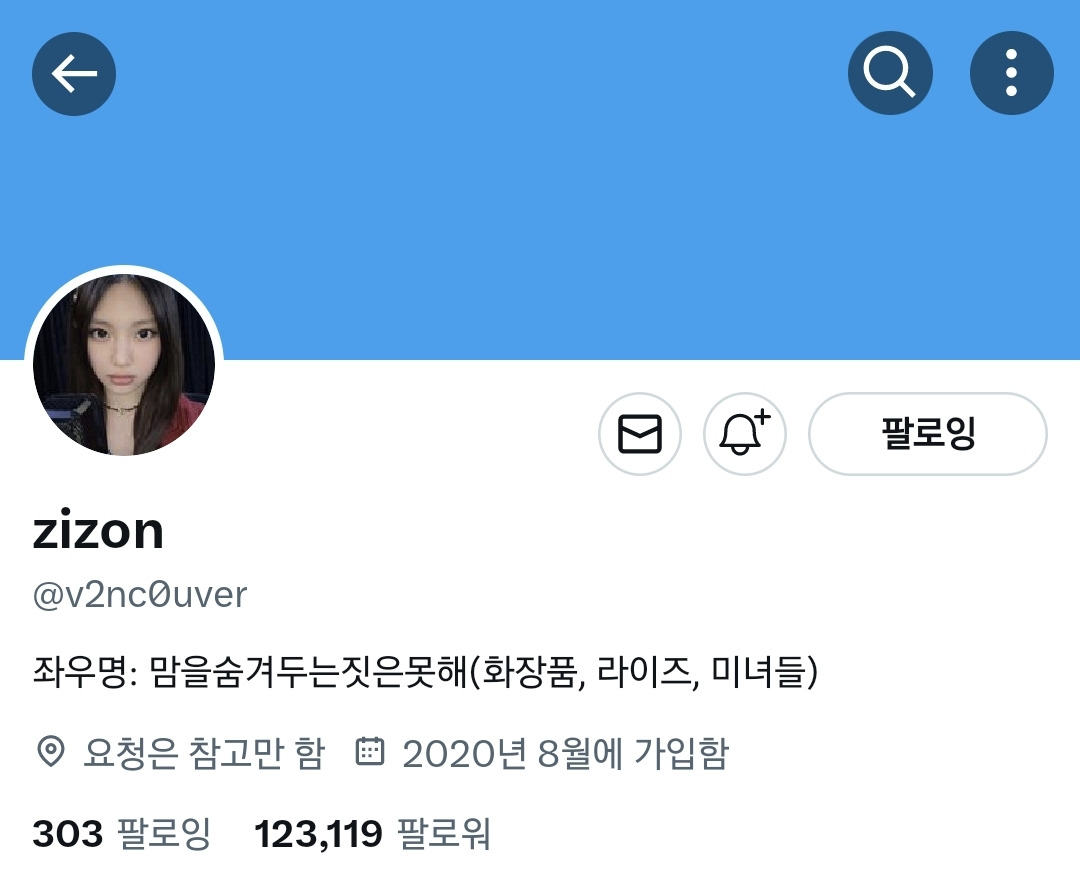
Task: Send a direct message via envelope icon
Action: point(640,434)
